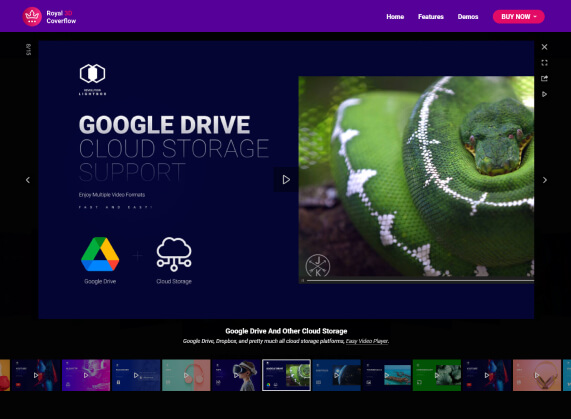The height and width of the screenshot is (419, 571).
Task: Click the 'GOOGLE DRIVE' slide heading
Action: [165, 125]
